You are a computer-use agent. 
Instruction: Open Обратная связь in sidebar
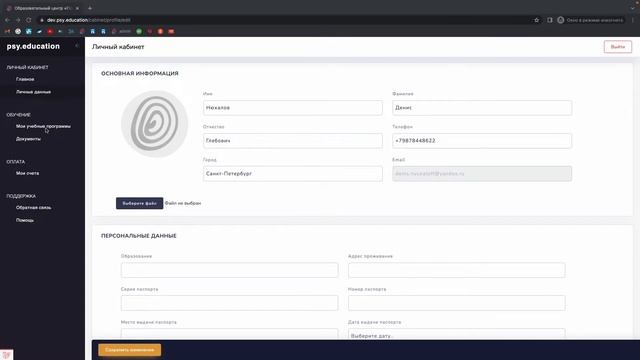point(33,208)
